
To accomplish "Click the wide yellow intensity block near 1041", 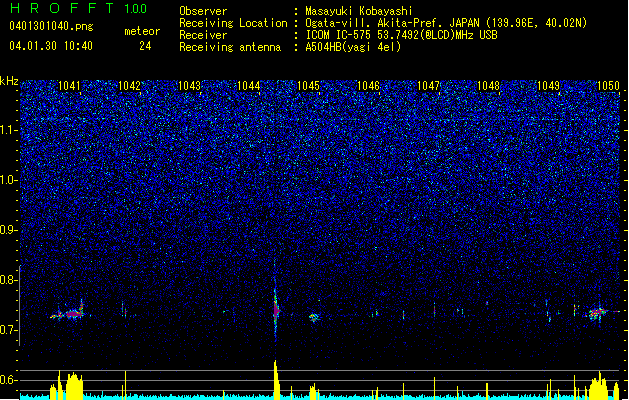I will (74, 385).
